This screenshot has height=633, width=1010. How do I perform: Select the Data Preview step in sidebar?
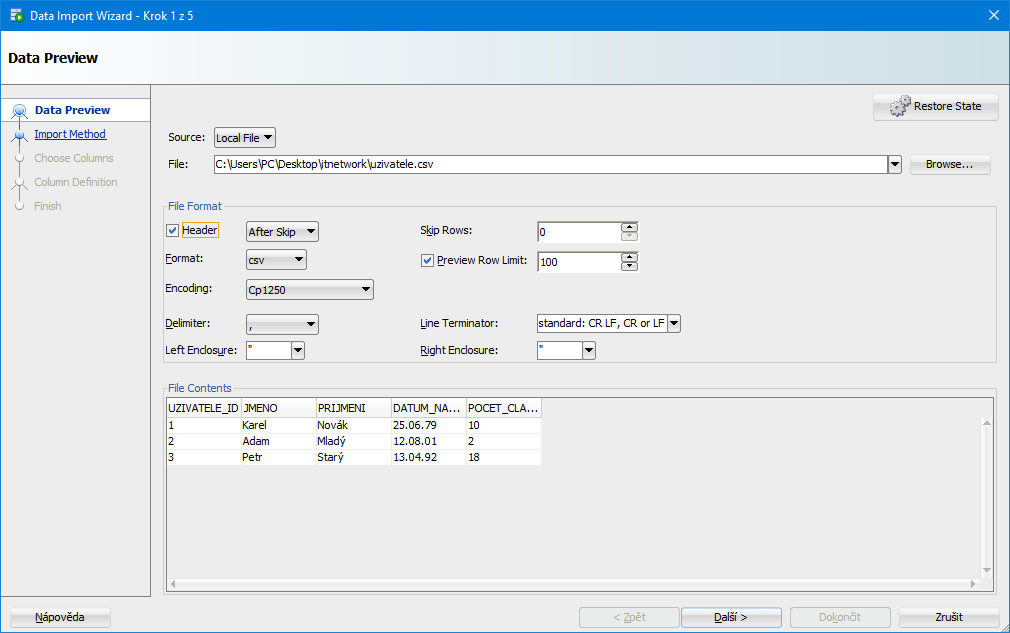point(72,110)
